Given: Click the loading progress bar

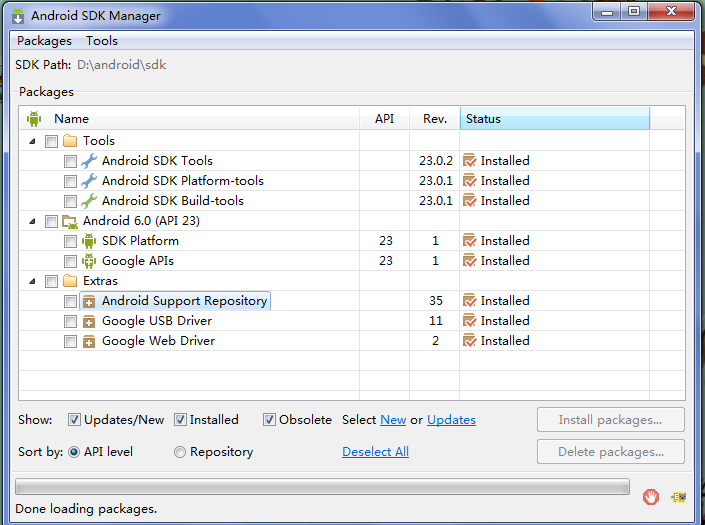Looking at the screenshot, I should [322, 487].
